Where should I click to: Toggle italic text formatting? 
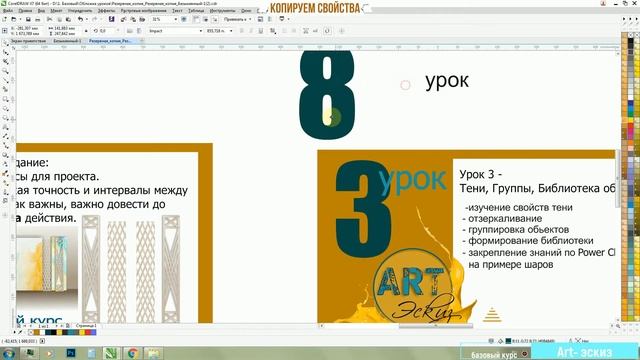[251, 31]
